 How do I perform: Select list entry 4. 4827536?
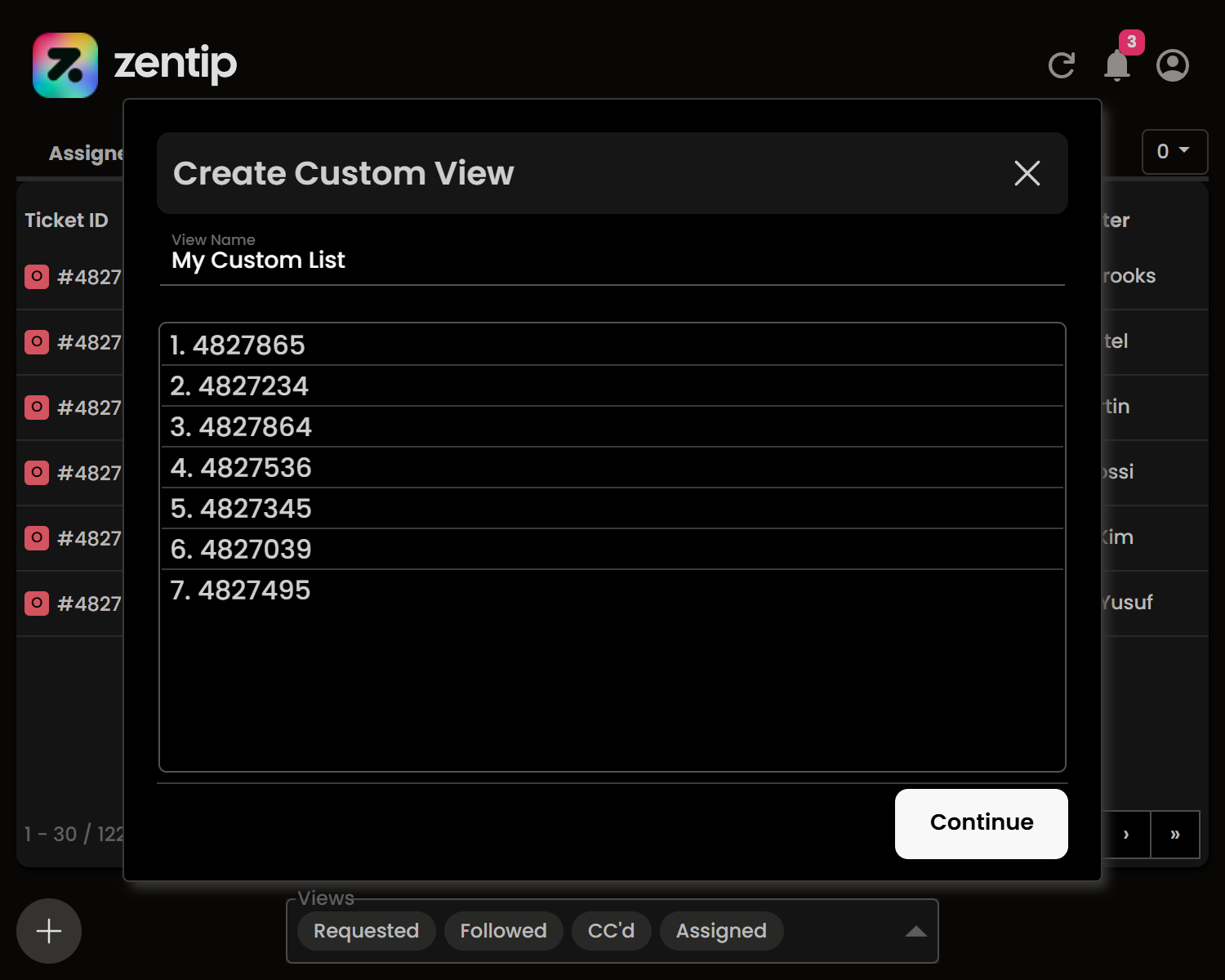pyautogui.click(x=612, y=467)
